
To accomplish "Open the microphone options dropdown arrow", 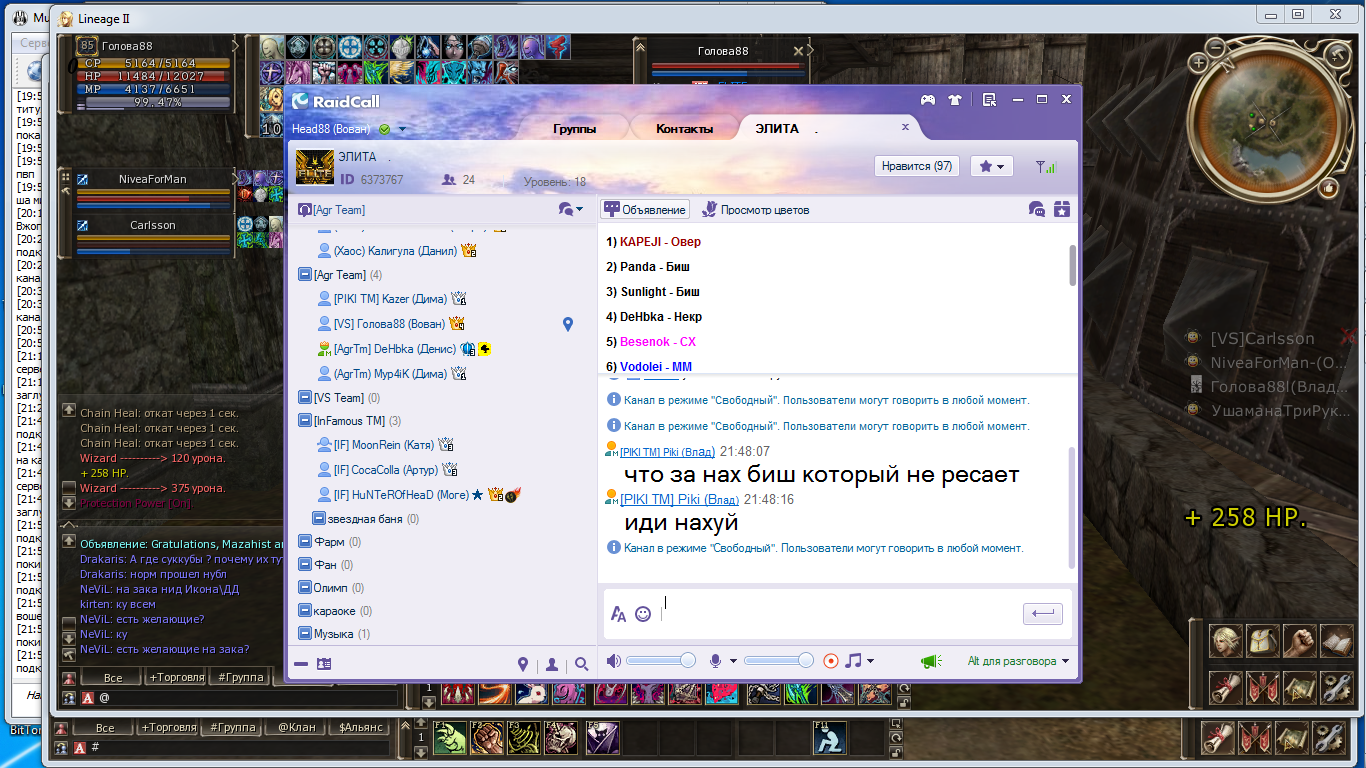I will click(x=733, y=661).
